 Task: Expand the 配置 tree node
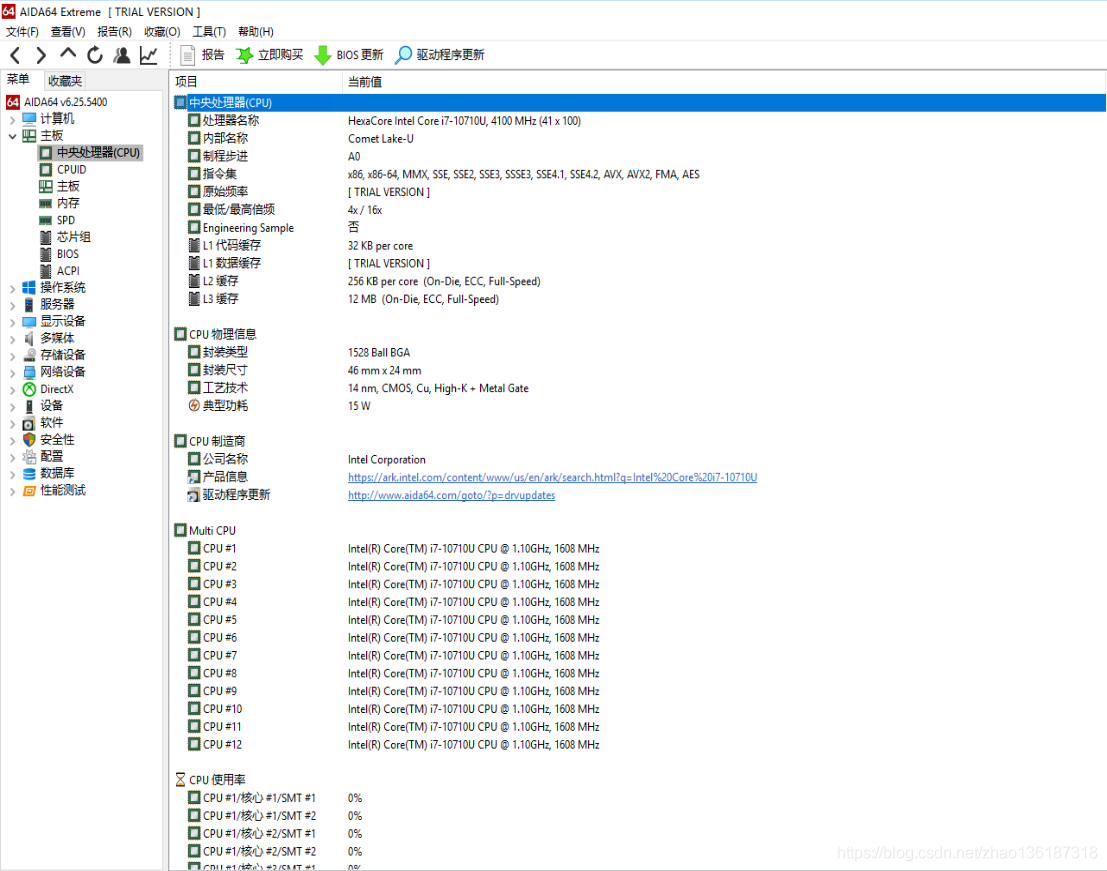[12, 457]
